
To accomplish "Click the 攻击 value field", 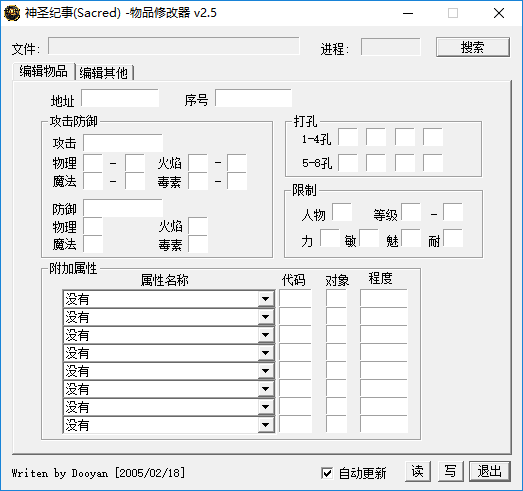I will click(x=123, y=143).
